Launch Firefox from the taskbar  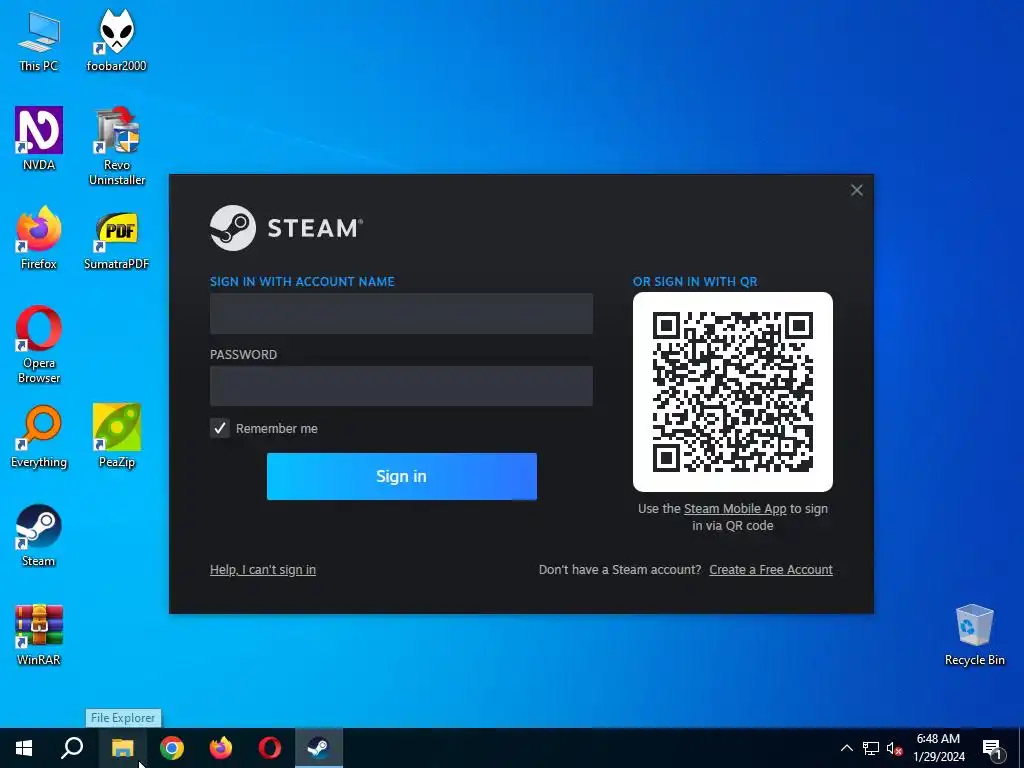221,748
